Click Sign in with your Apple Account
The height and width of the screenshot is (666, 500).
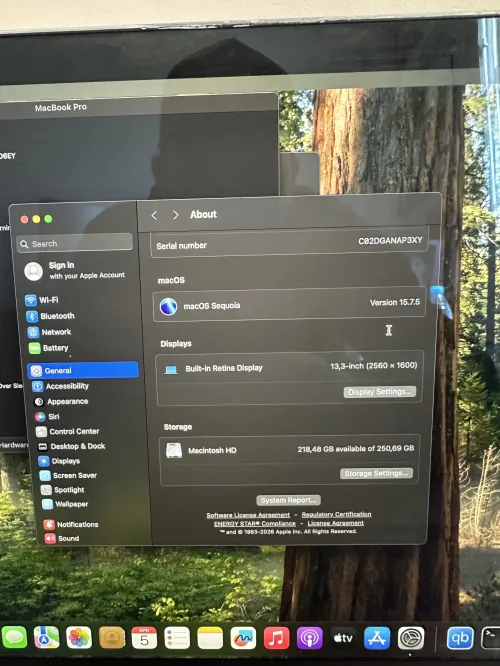click(x=75, y=271)
